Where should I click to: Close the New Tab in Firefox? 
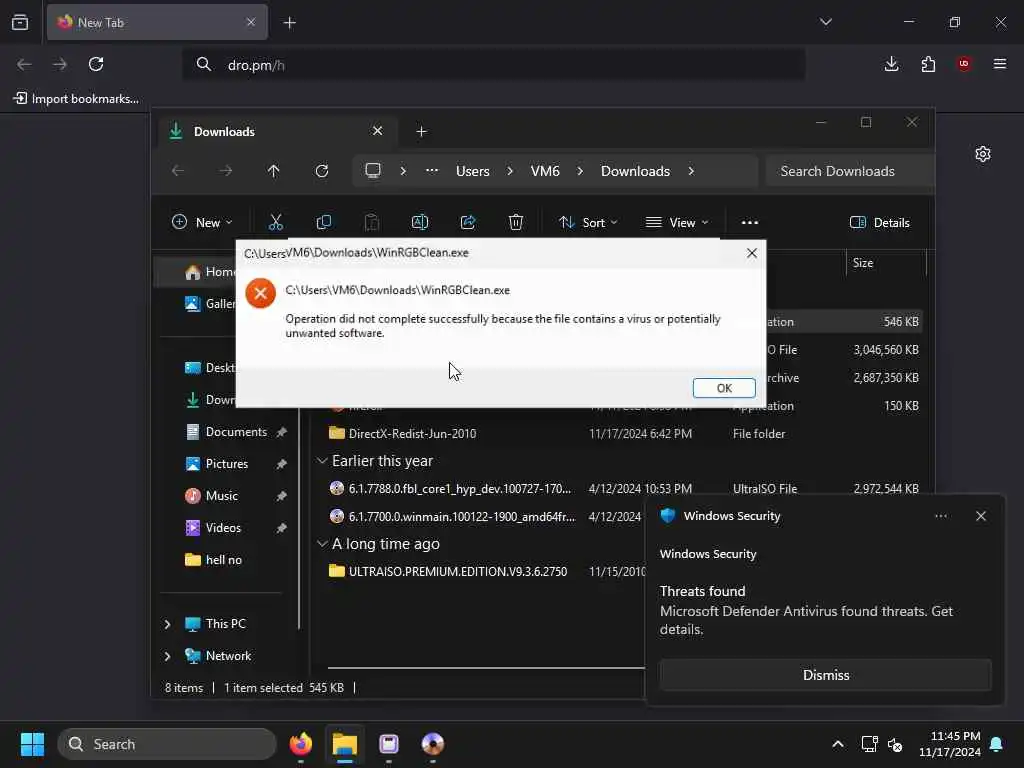[251, 22]
